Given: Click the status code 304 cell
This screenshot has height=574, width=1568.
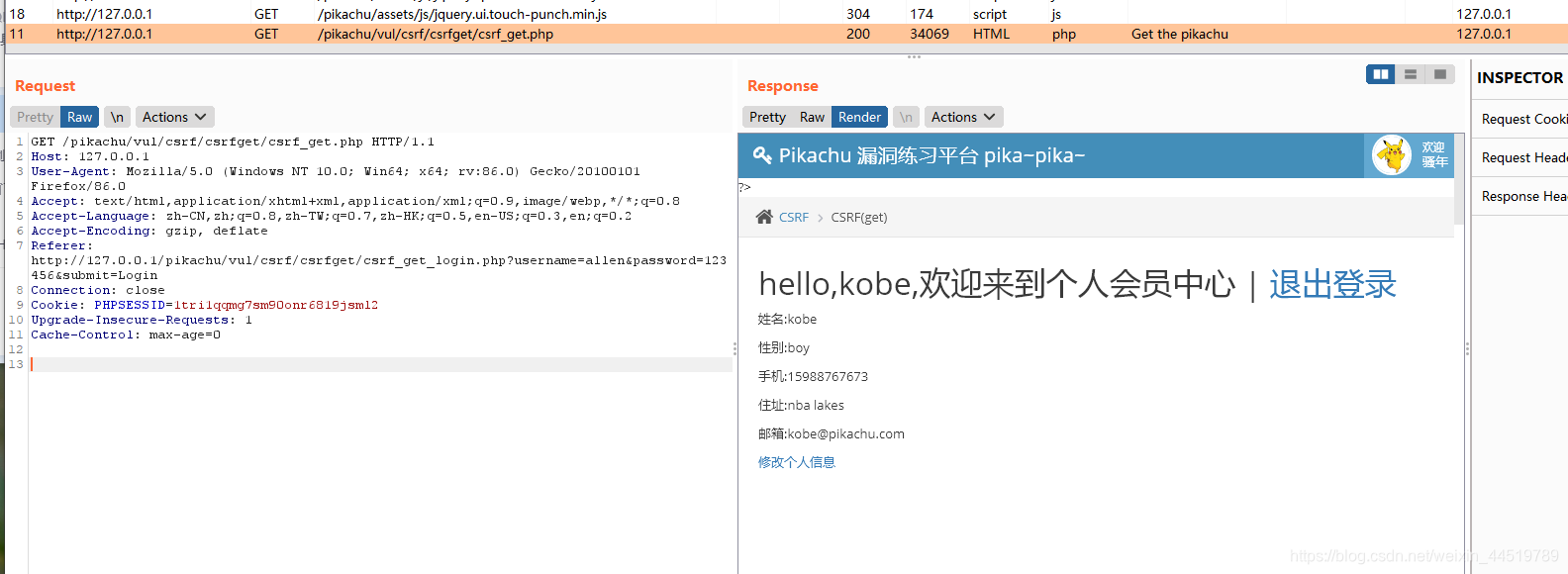Looking at the screenshot, I should pos(858,14).
